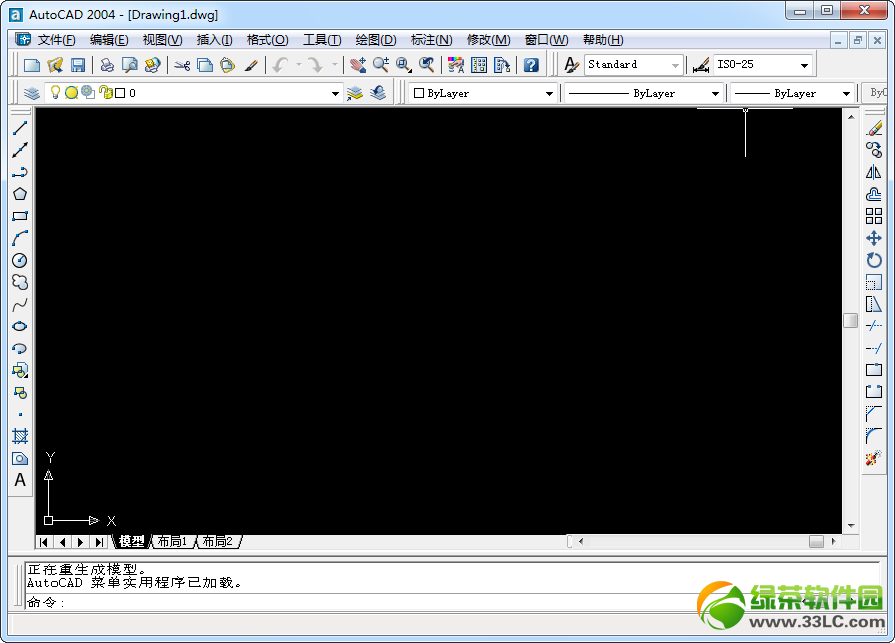Toggle layer 0 lock icon

point(106,92)
